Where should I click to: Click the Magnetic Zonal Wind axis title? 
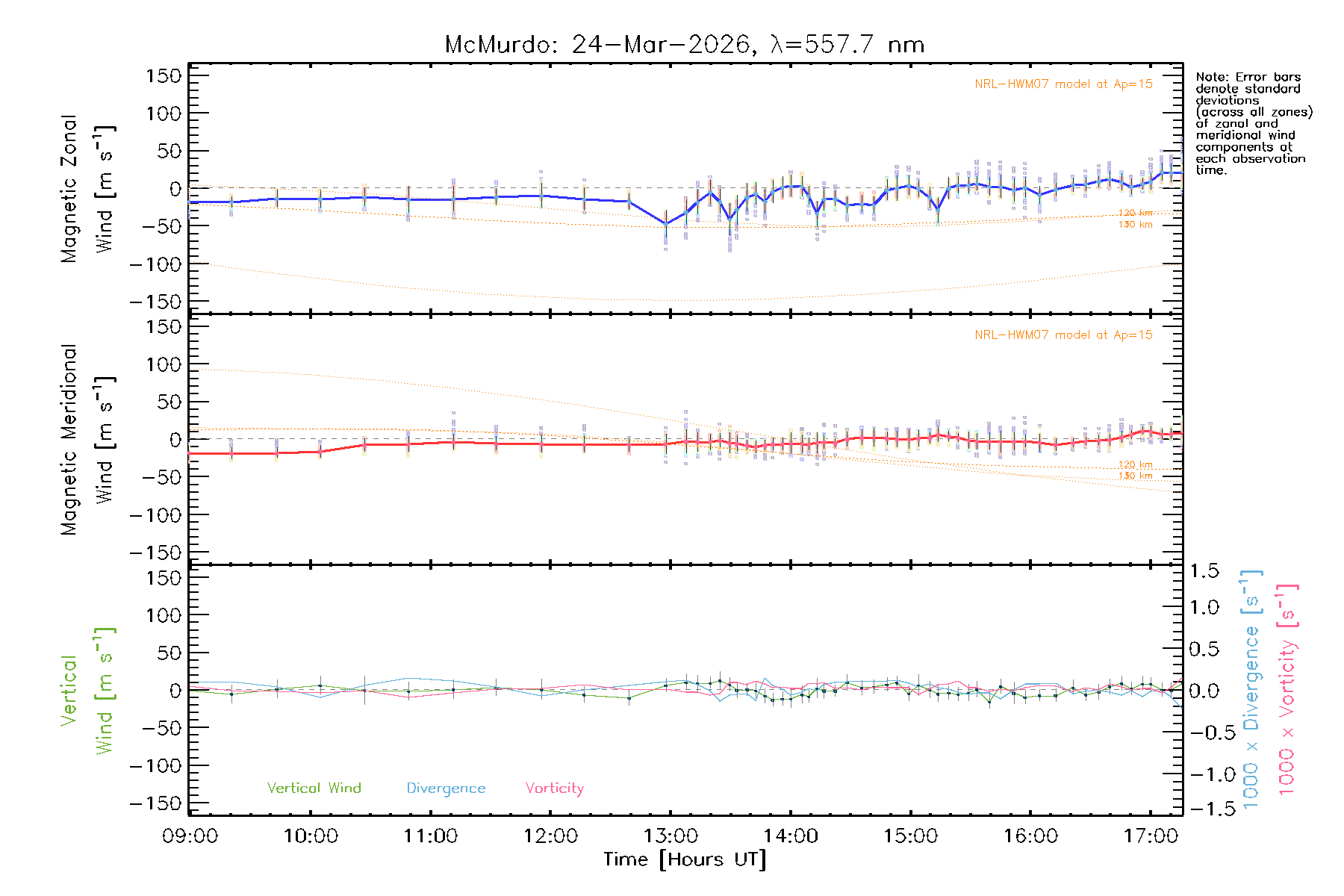[x=87, y=189]
